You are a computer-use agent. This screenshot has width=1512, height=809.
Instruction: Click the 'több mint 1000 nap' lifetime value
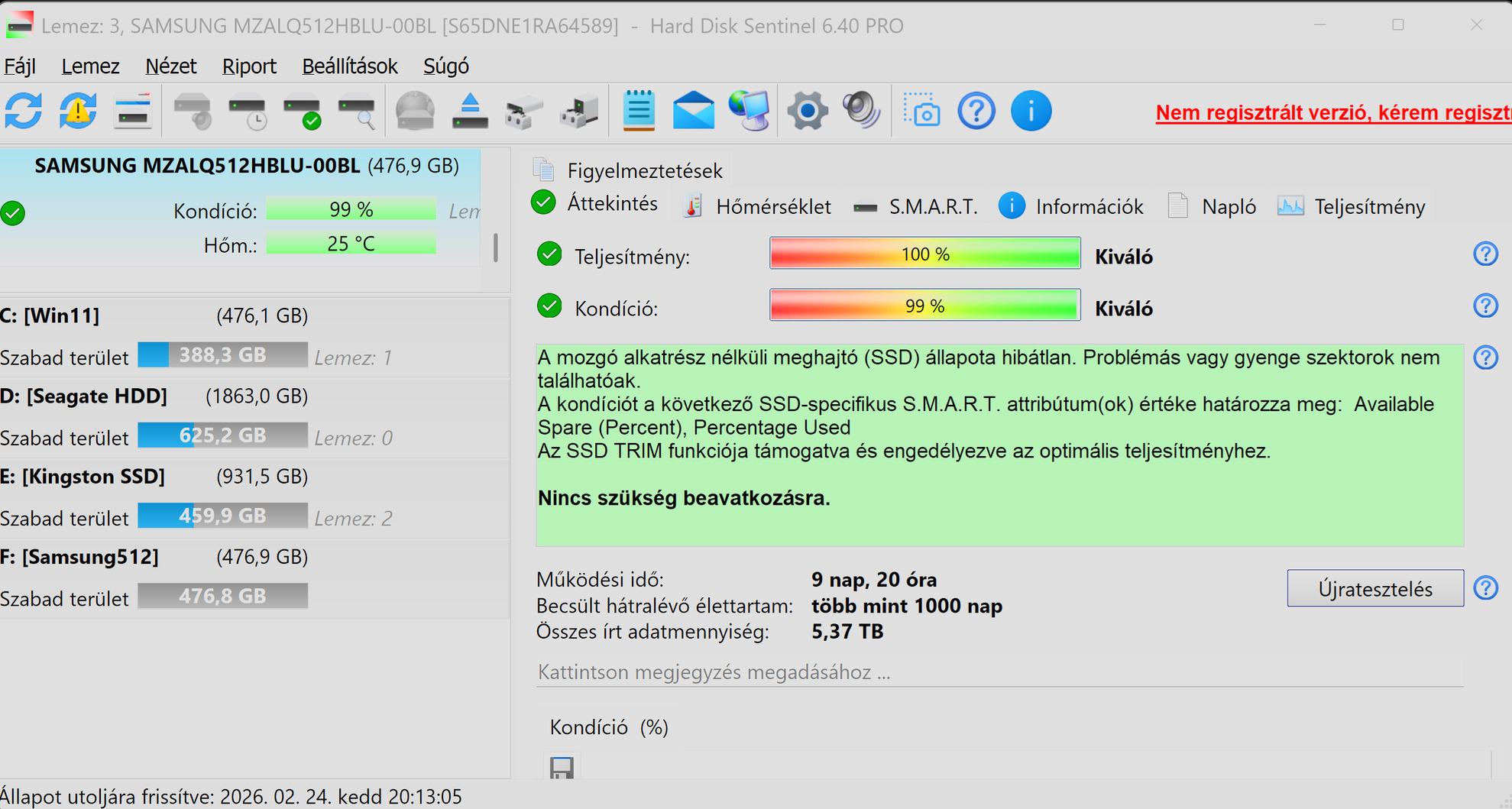[907, 606]
